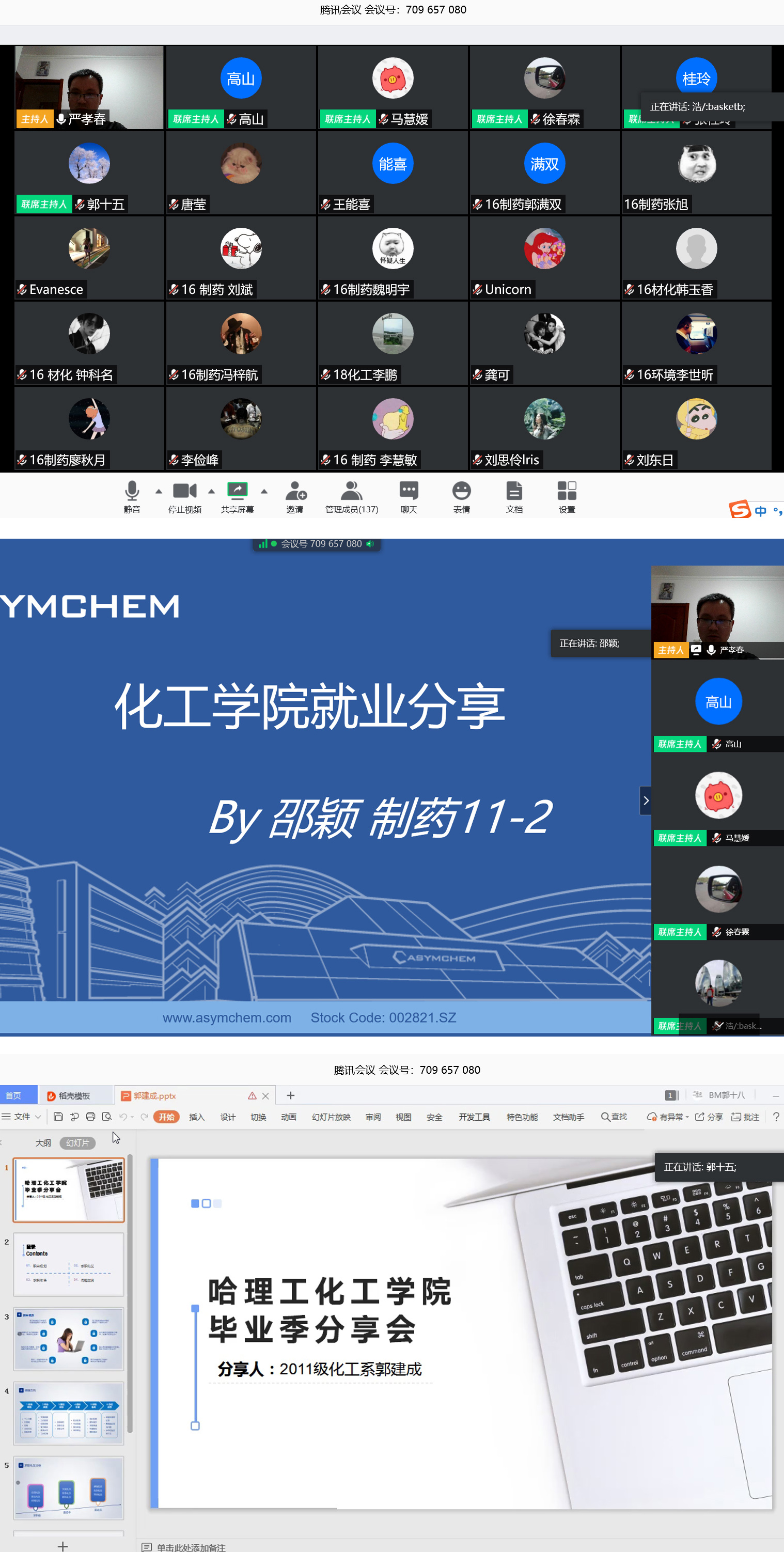Open the 文档 documents icon

(514, 492)
